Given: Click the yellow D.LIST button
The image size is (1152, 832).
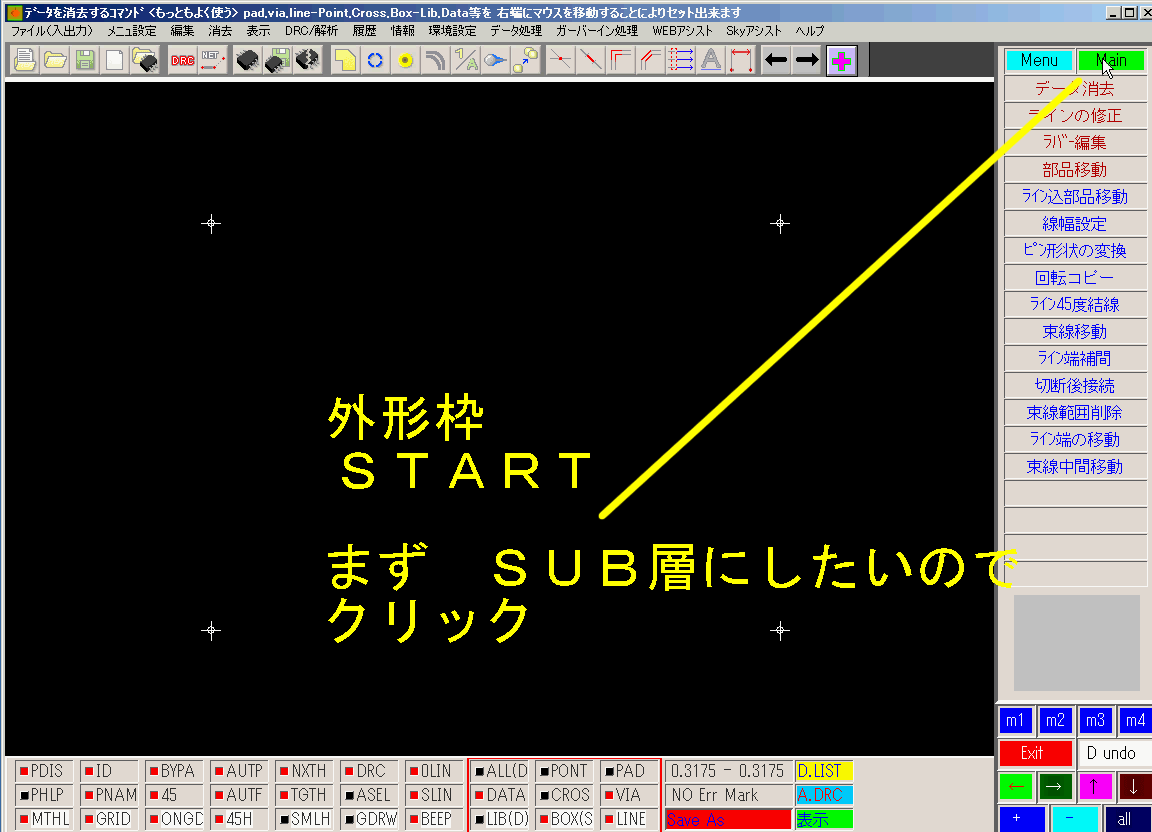Looking at the screenshot, I should (824, 771).
